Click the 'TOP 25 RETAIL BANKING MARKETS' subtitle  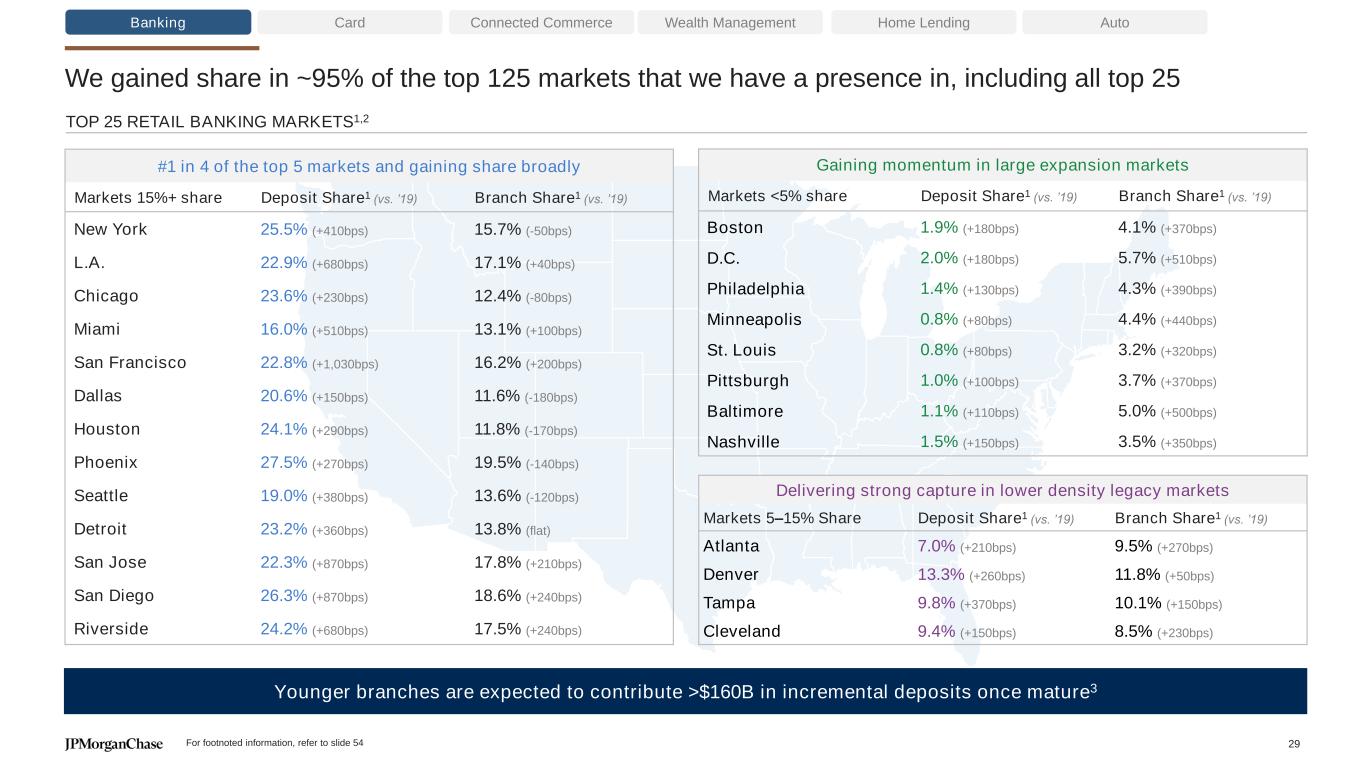coord(217,121)
